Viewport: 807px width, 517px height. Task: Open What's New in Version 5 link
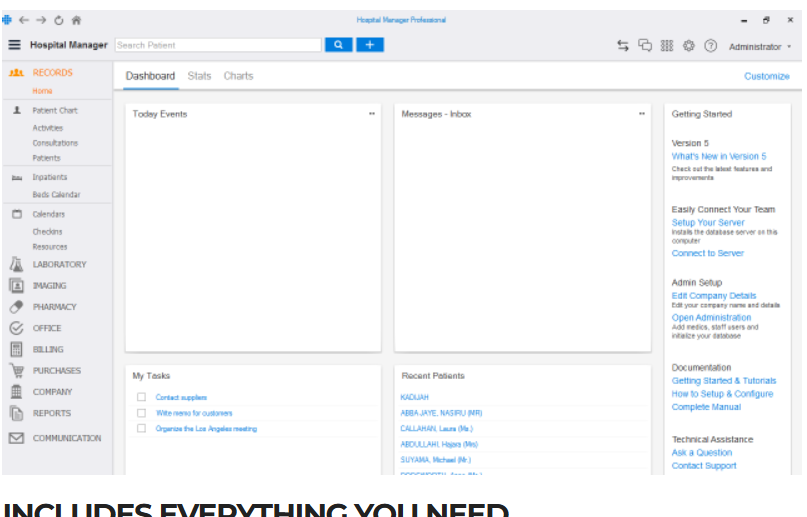(x=719, y=157)
